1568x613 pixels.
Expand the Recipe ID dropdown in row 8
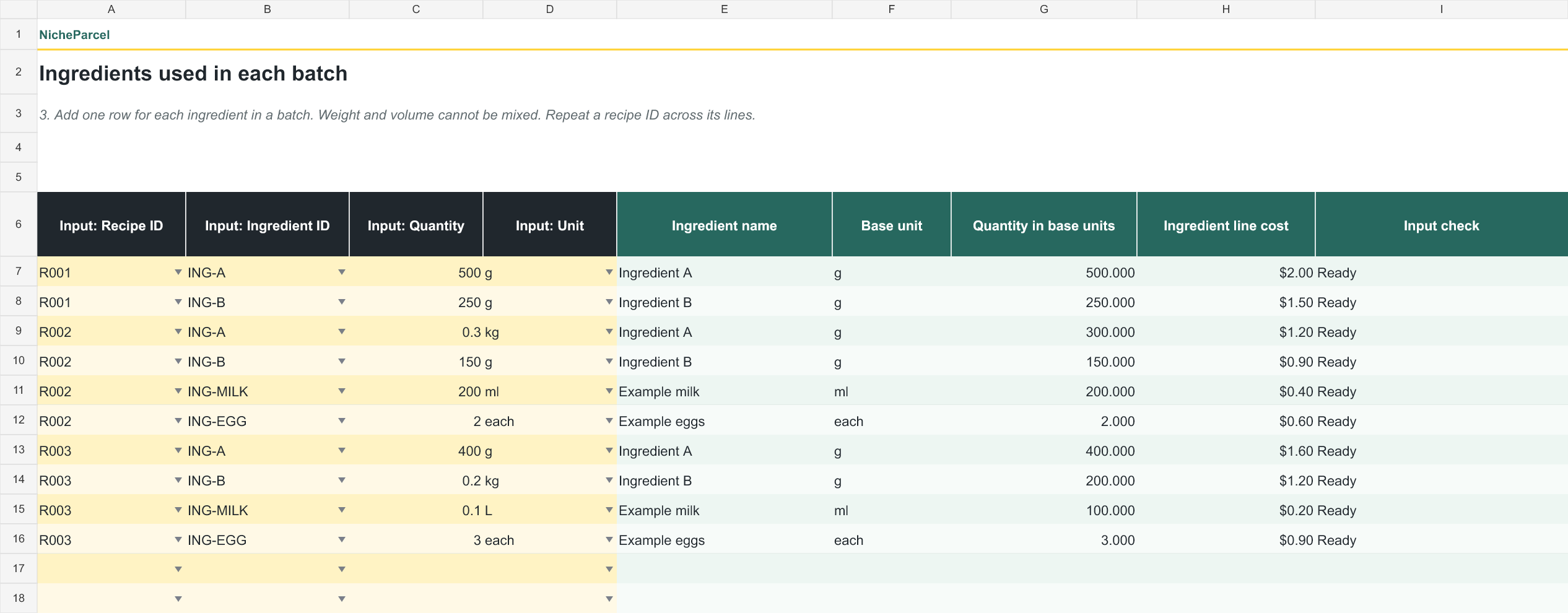[x=178, y=302]
